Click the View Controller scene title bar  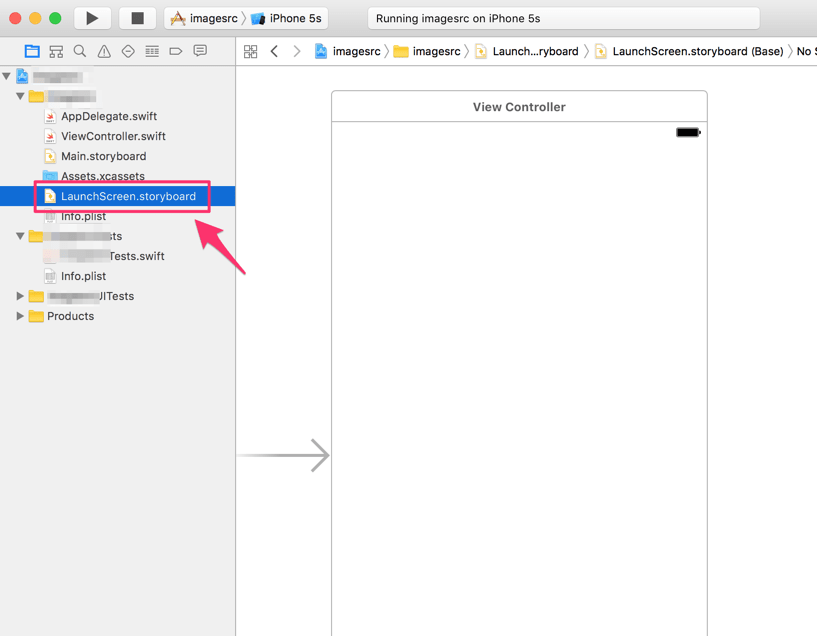pyautogui.click(x=519, y=107)
